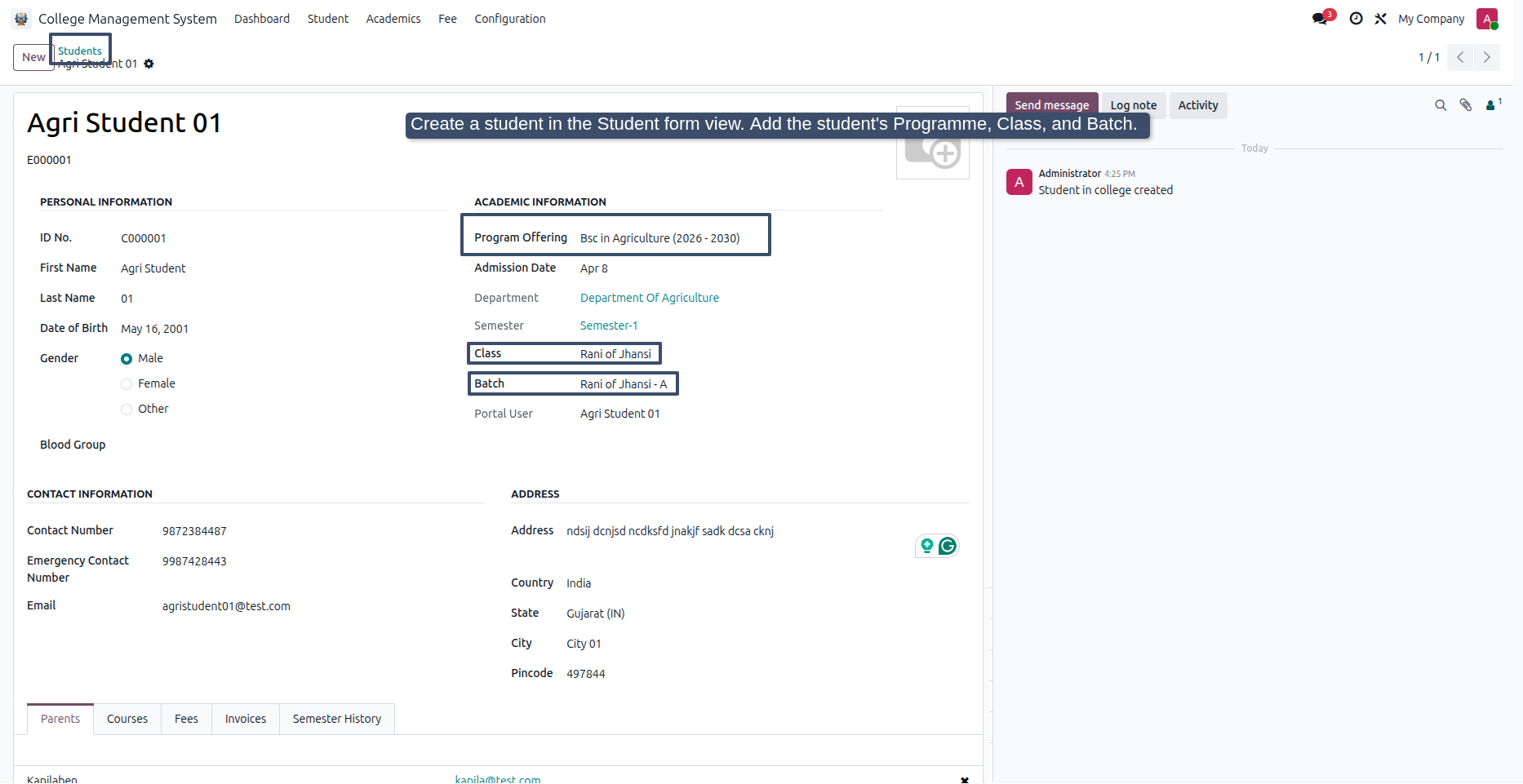Click the green lightbulb suggestion icon

pyautogui.click(x=927, y=546)
